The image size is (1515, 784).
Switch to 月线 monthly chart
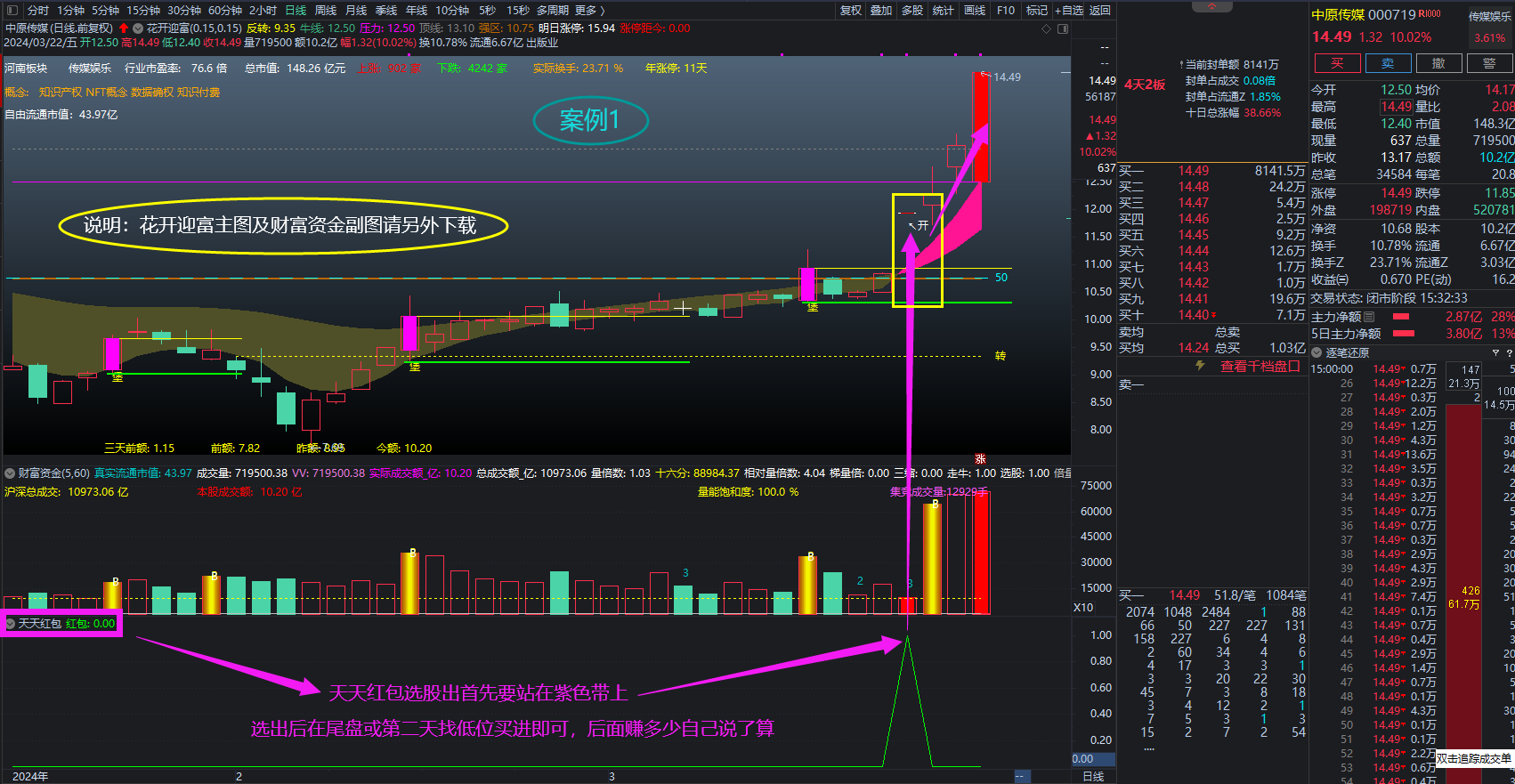[x=356, y=10]
